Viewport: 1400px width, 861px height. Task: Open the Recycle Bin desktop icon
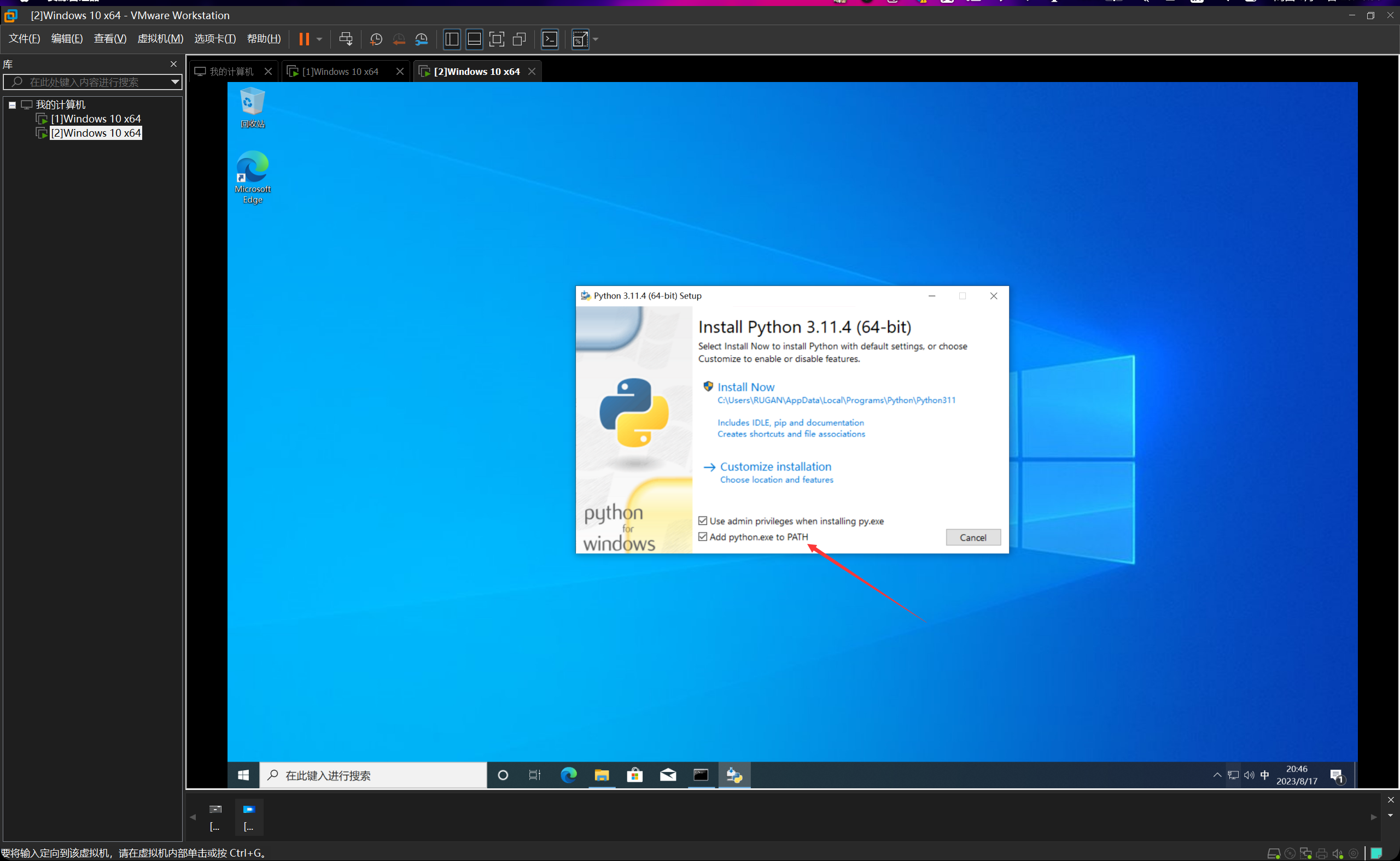coord(252,108)
